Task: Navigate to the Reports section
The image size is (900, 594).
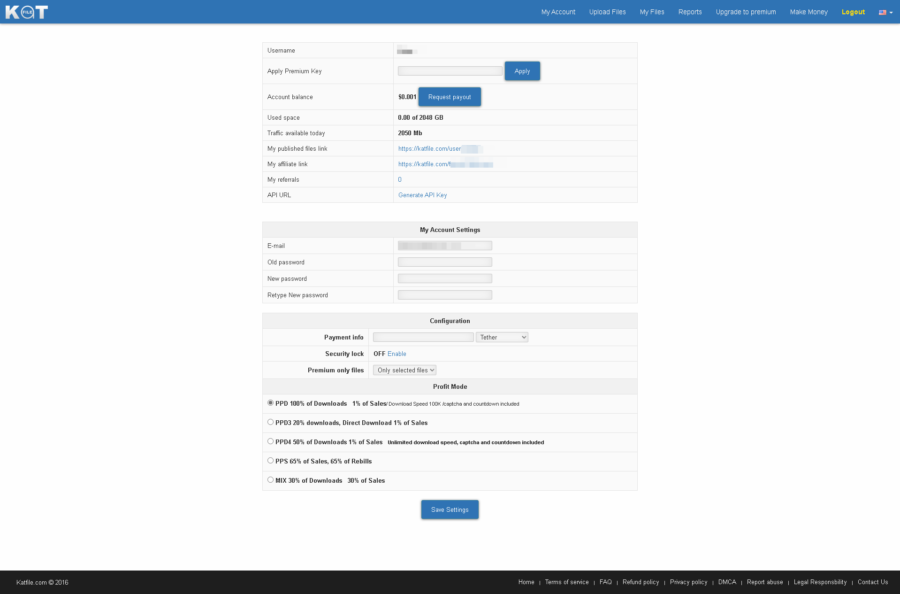Action: 689,12
